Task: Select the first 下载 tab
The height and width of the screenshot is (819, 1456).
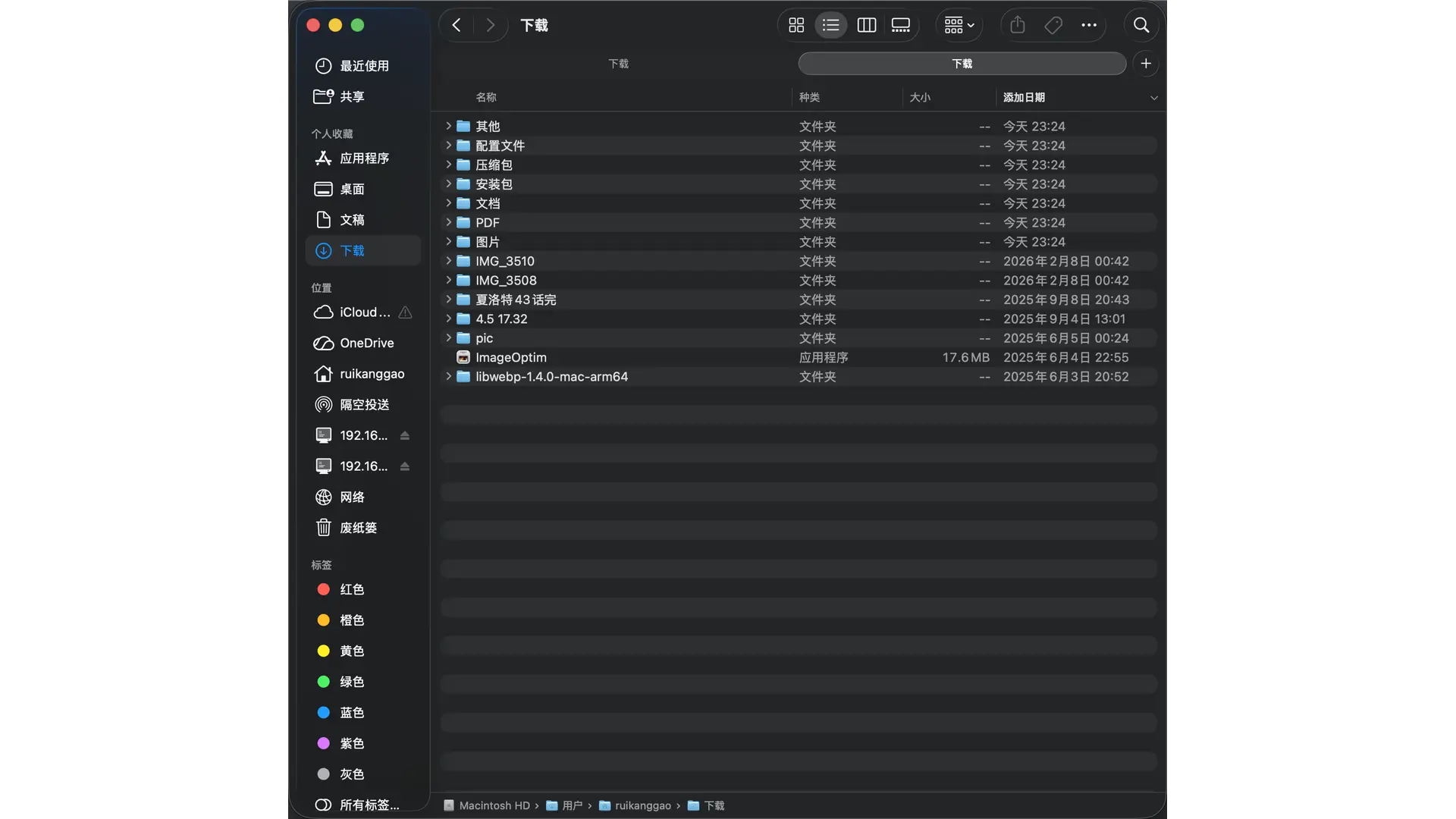Action: [x=618, y=64]
